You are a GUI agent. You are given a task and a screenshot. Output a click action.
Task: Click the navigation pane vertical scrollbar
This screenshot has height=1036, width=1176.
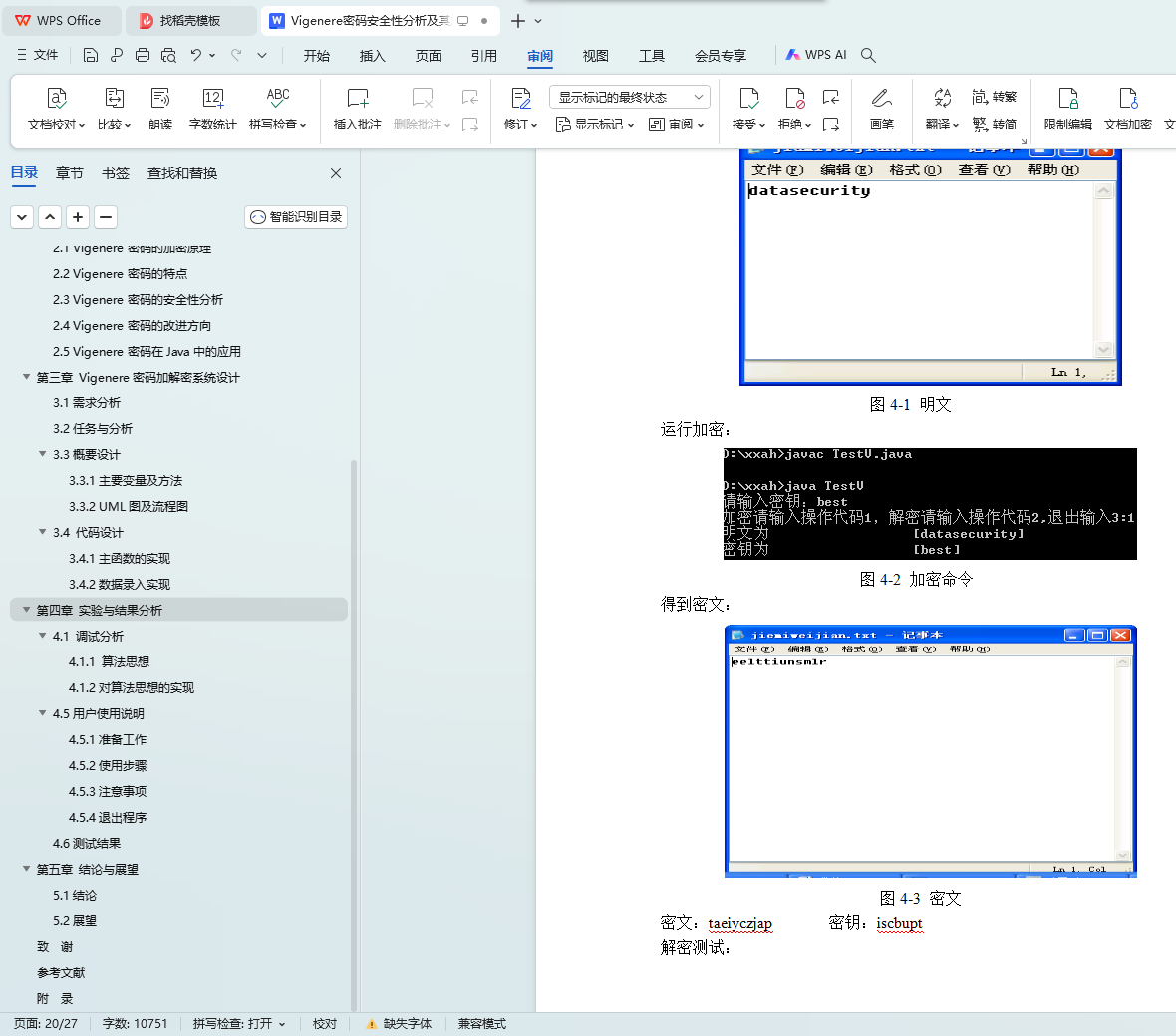pyautogui.click(x=353, y=734)
